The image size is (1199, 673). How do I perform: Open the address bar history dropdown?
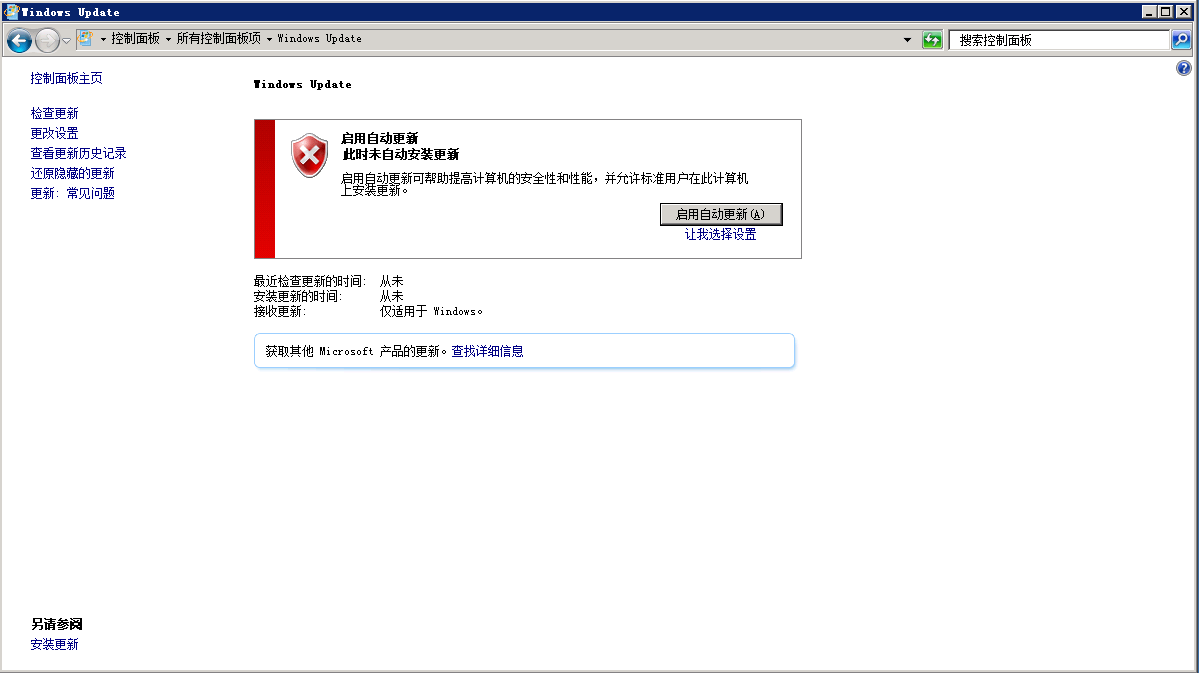pos(908,40)
